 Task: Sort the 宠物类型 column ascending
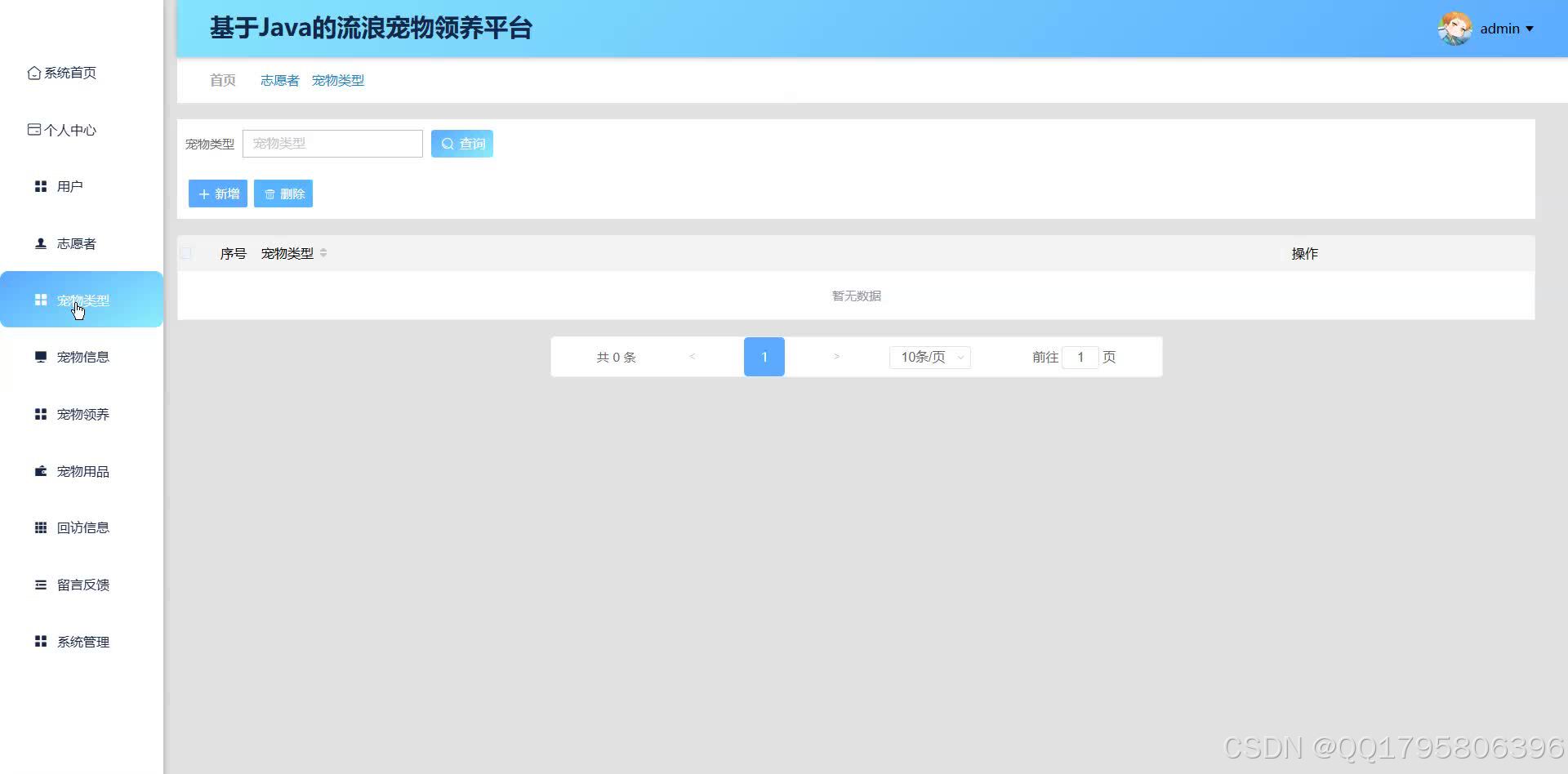pyautogui.click(x=323, y=249)
